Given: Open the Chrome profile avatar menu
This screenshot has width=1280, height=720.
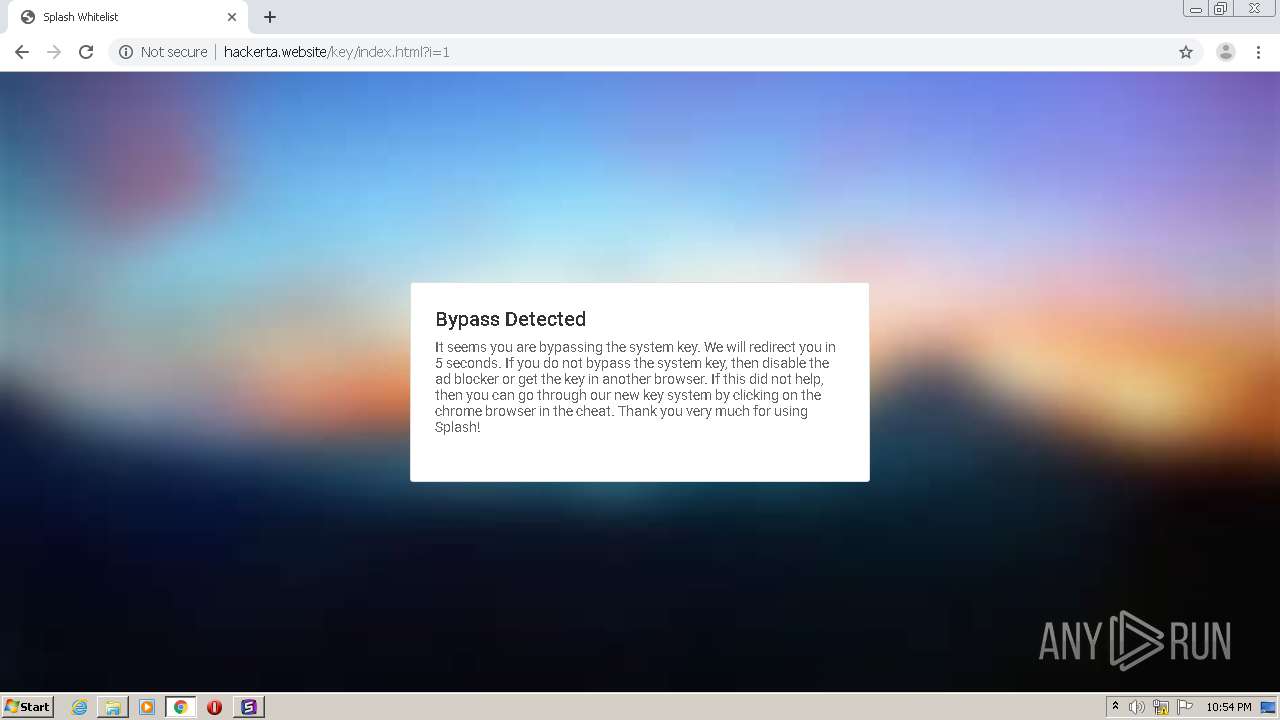Looking at the screenshot, I should (1226, 52).
